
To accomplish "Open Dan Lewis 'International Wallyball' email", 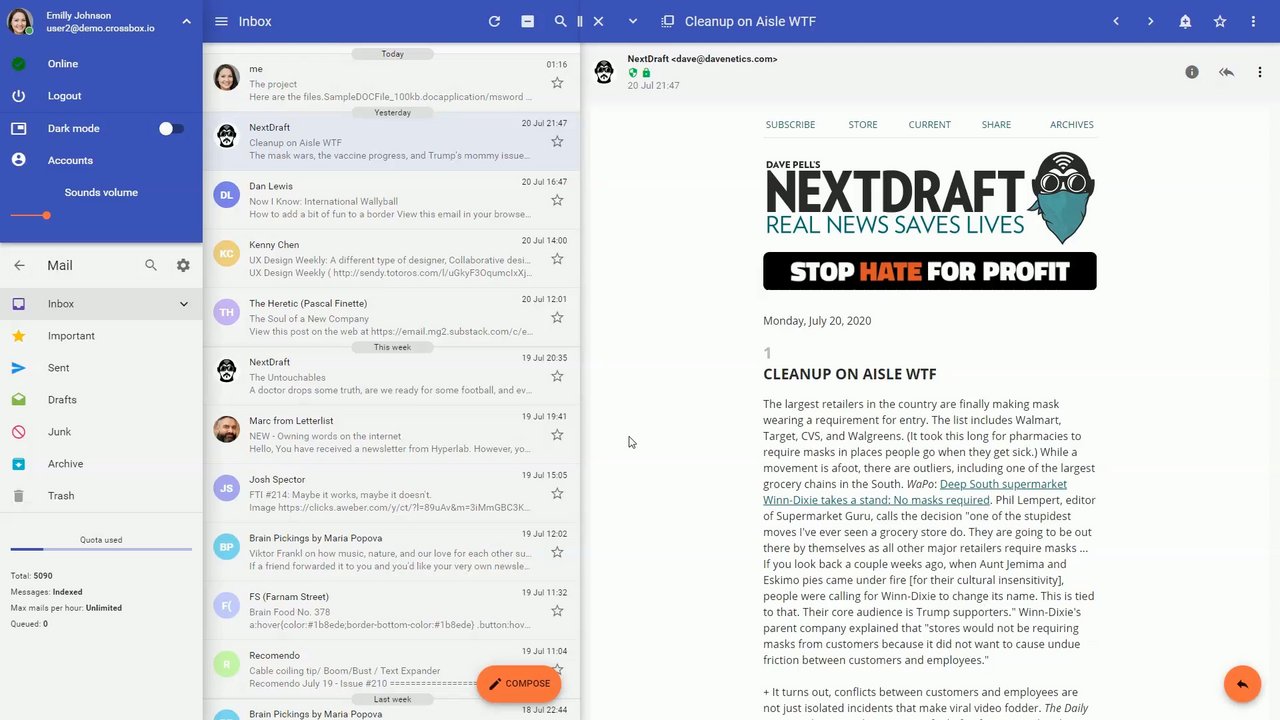I will coord(392,200).
